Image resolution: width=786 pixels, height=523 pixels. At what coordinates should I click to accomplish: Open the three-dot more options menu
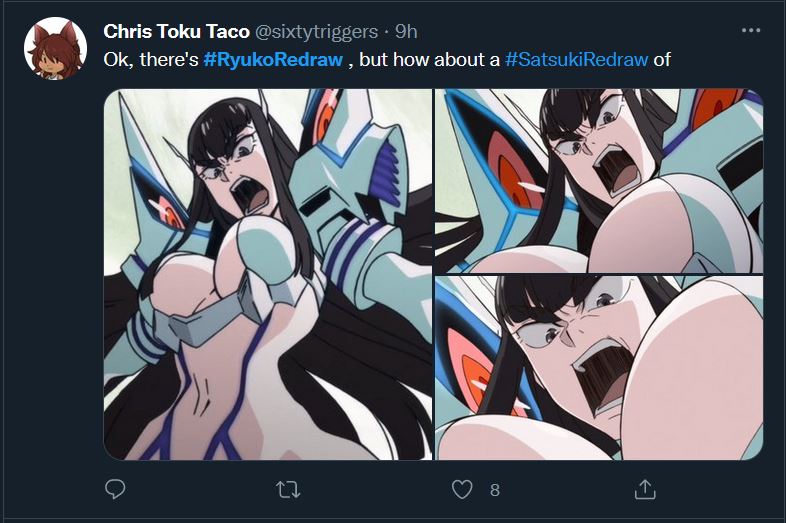(x=750, y=30)
